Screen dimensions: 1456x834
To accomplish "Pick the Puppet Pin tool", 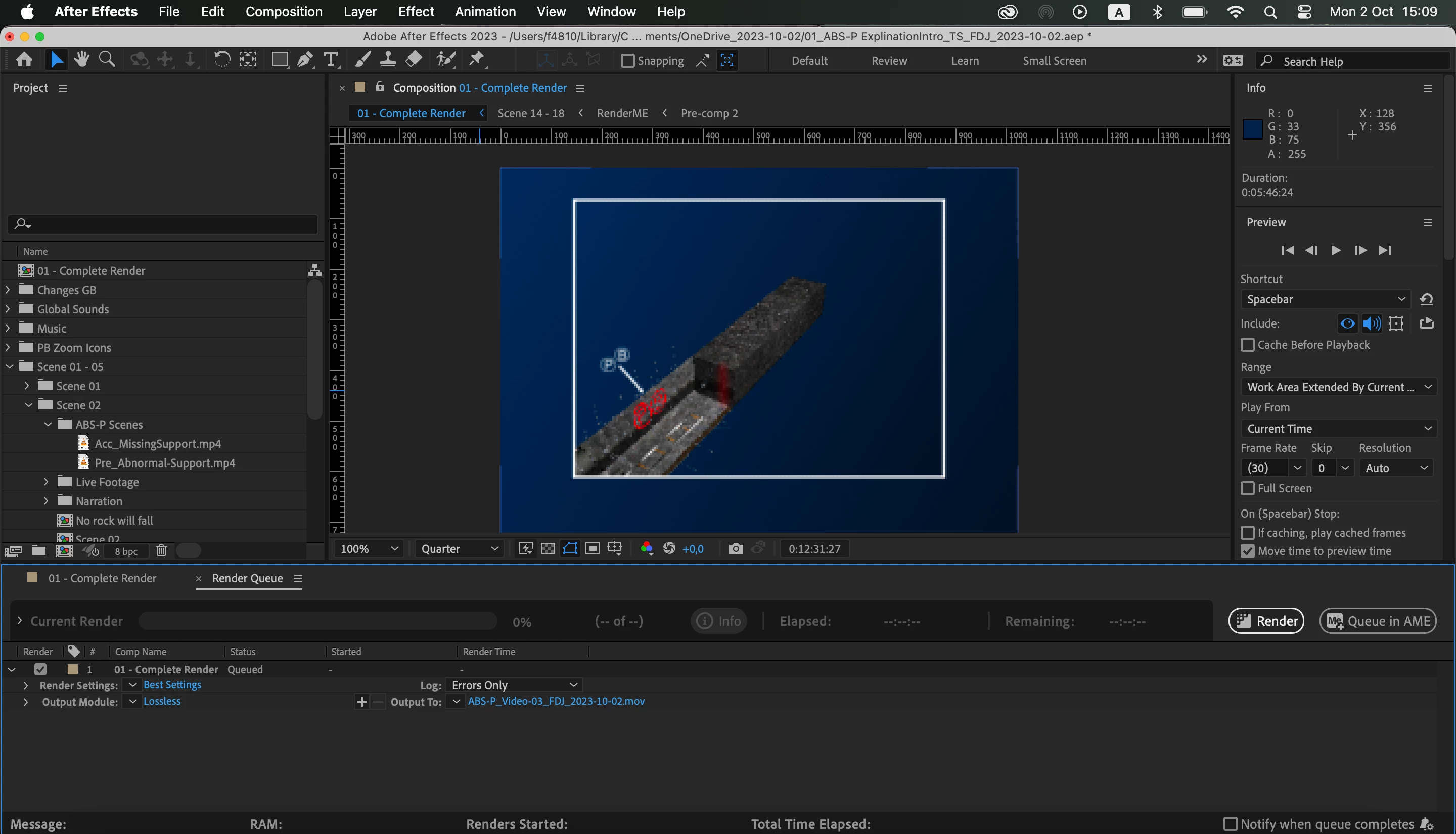I will [x=477, y=60].
